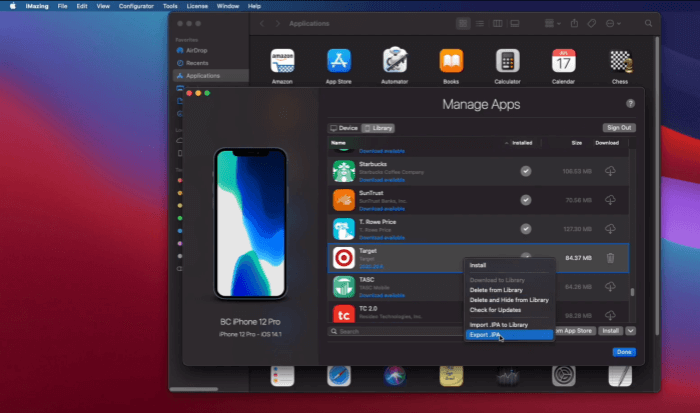Switch Finder to gallery view
This screenshot has height=413, width=700.
pyautogui.click(x=515, y=23)
